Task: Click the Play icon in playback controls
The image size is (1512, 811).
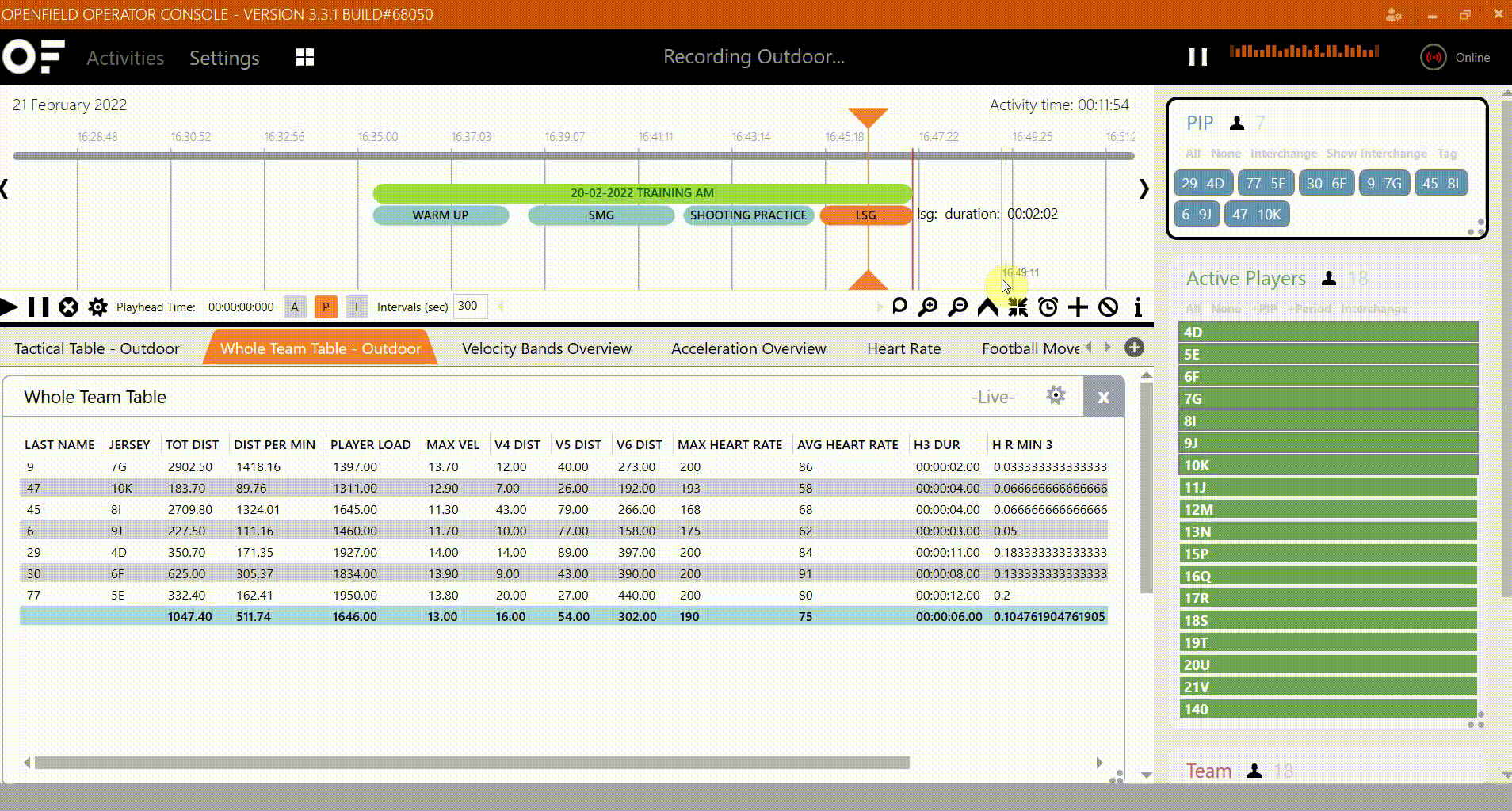Action: (8, 307)
